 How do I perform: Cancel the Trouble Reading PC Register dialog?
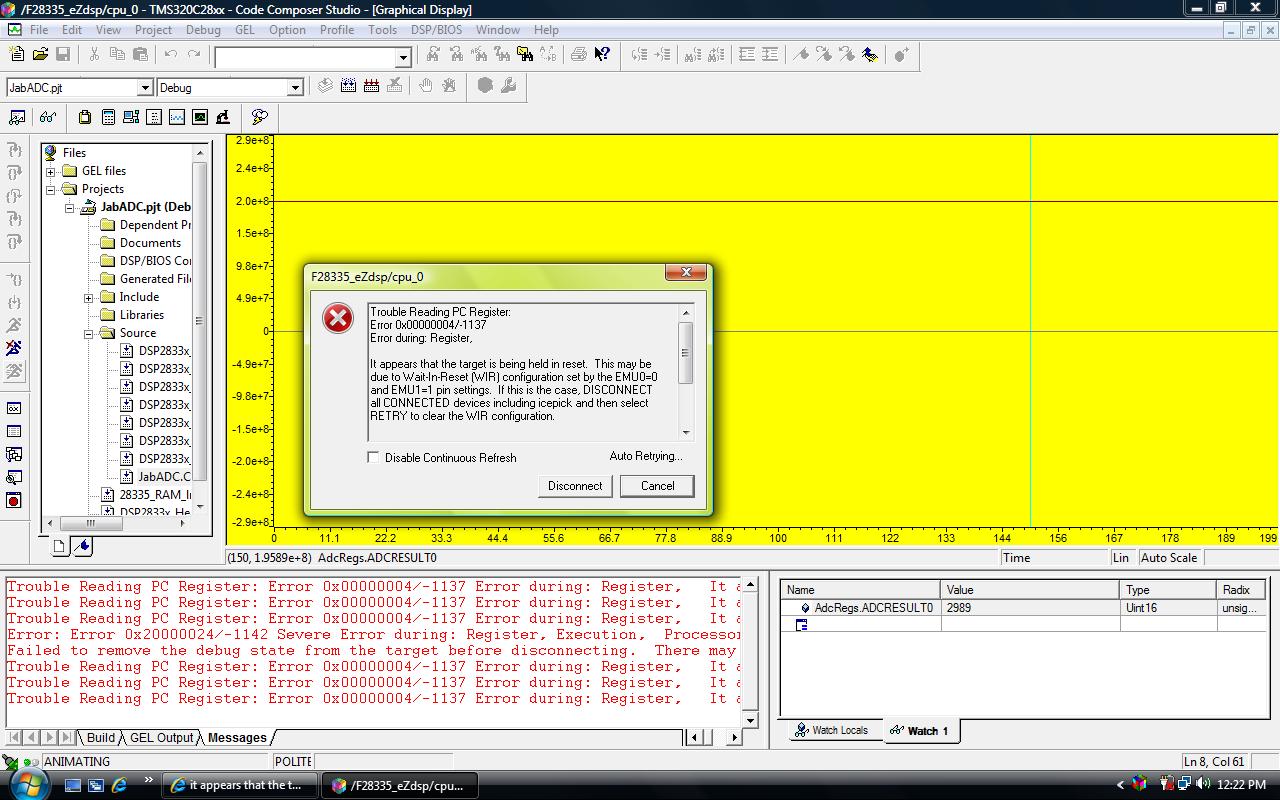coord(656,486)
